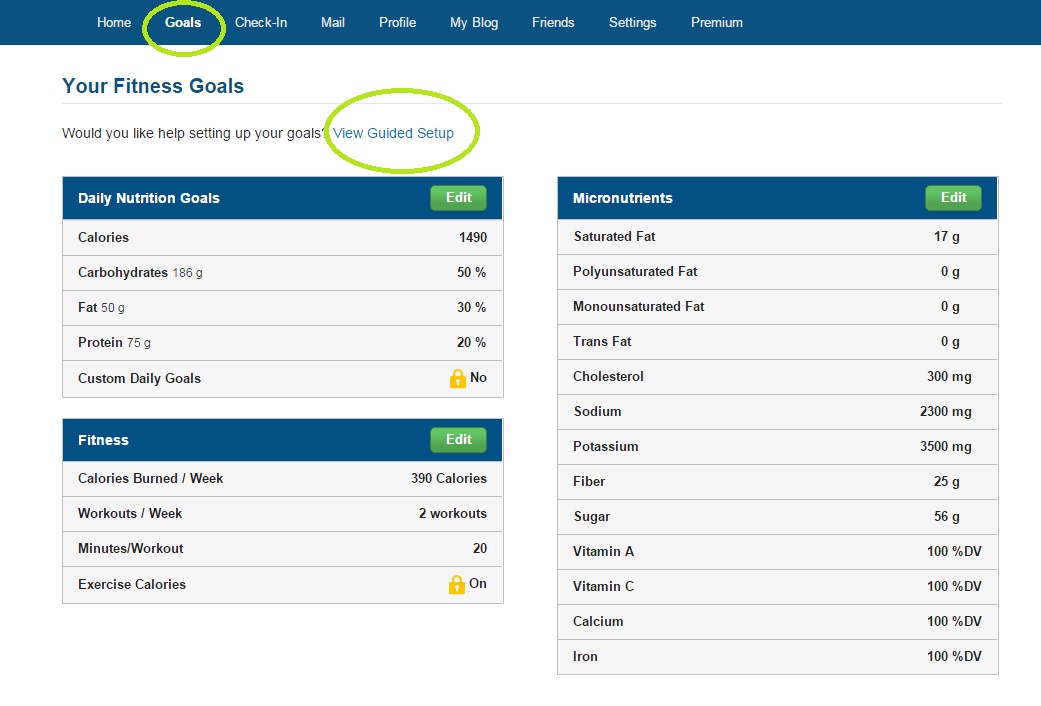Click the lock icon beside Custom Daily Goals
Image resolution: width=1041 pixels, height=706 pixels.
tap(457, 379)
